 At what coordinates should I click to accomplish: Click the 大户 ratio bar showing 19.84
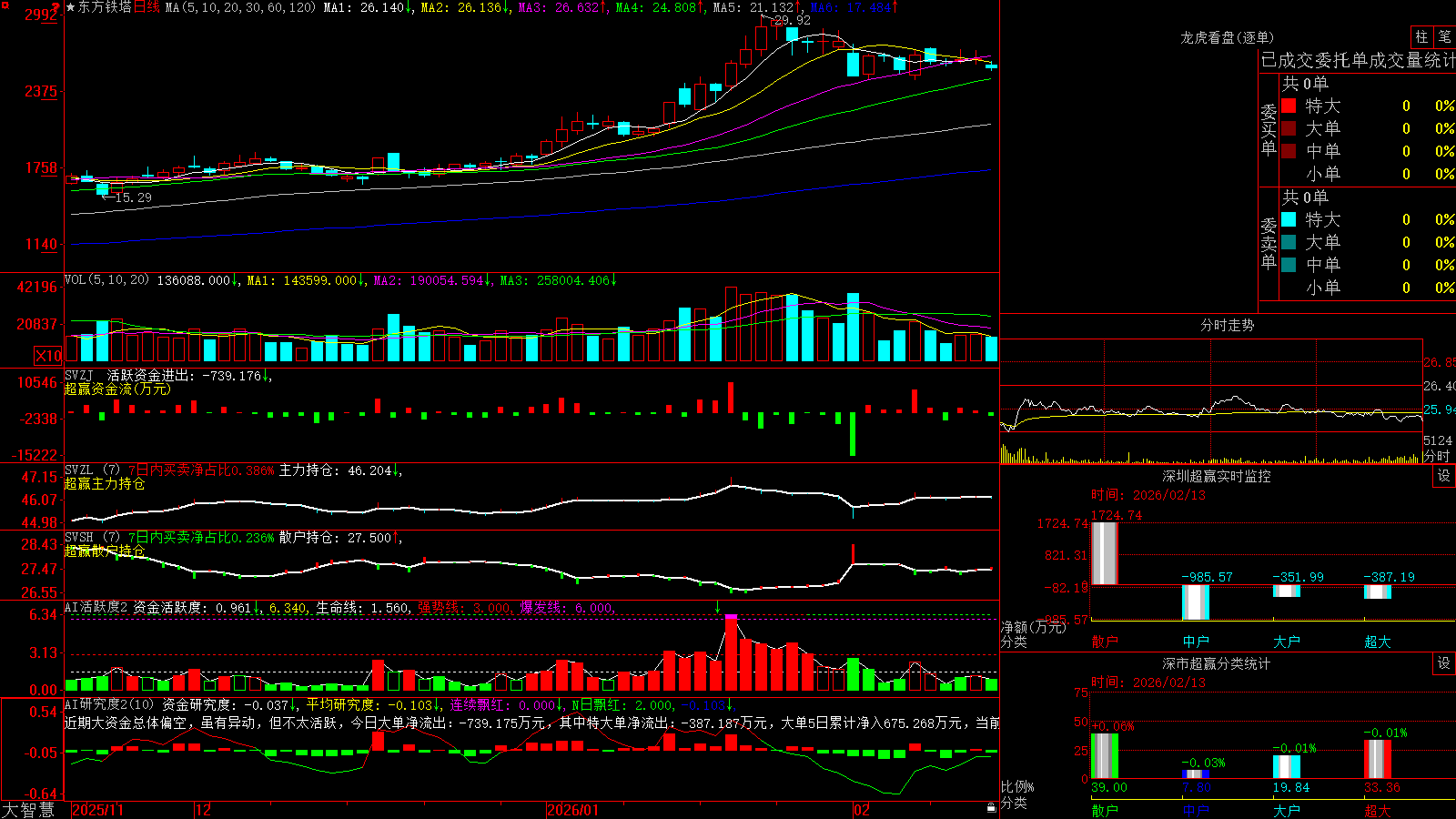coord(1287,767)
